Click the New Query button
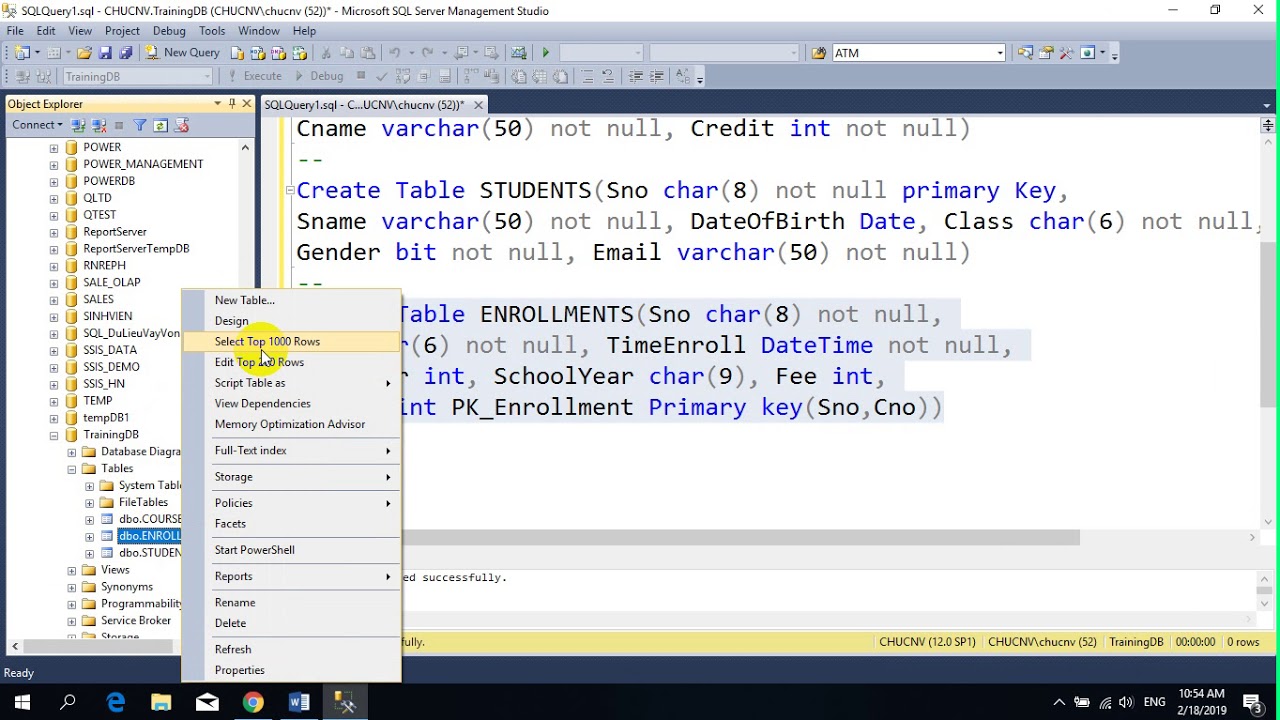This screenshot has width=1280, height=720. pyautogui.click(x=182, y=53)
